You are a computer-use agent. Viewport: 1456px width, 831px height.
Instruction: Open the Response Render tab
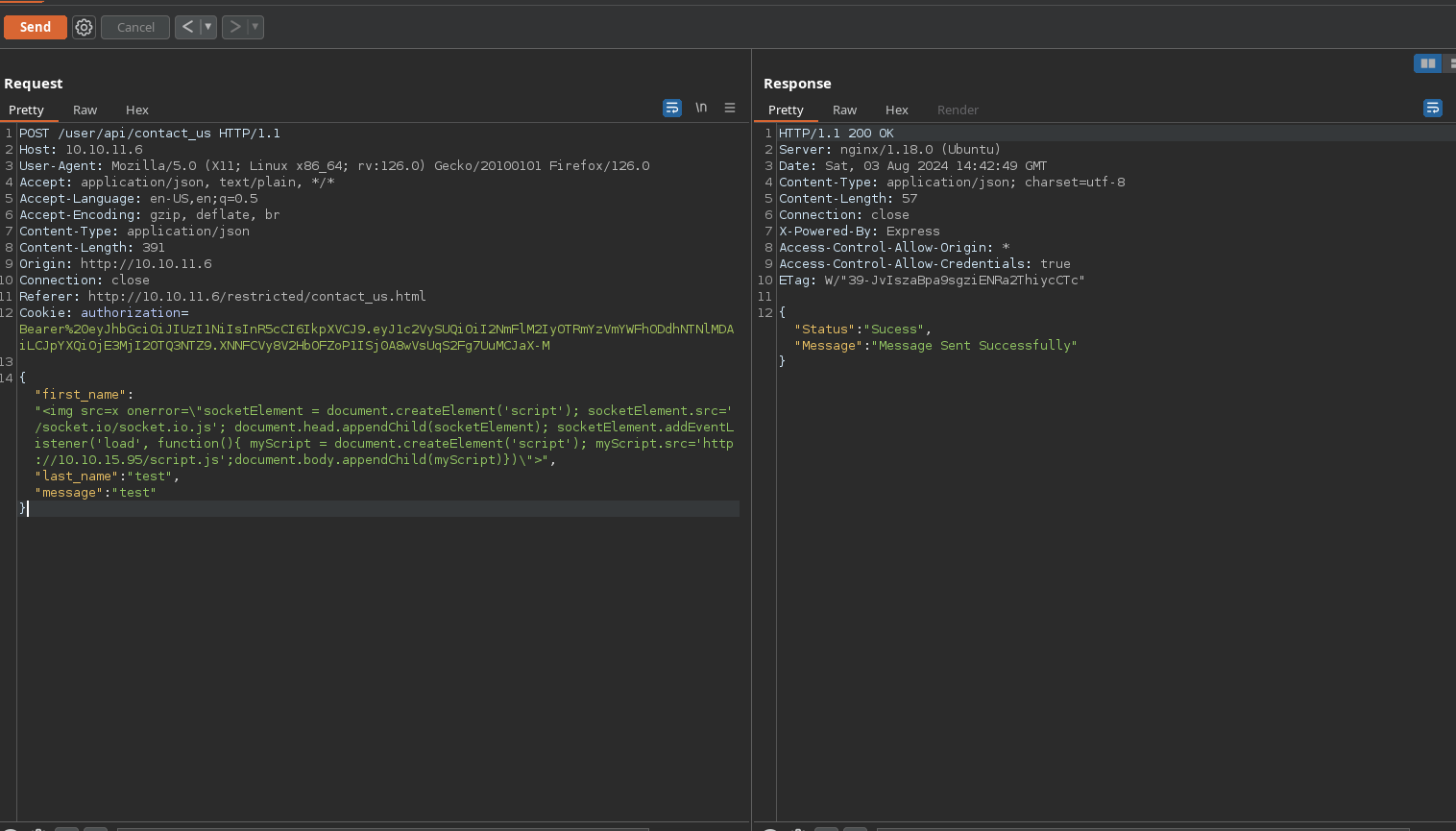tap(958, 110)
